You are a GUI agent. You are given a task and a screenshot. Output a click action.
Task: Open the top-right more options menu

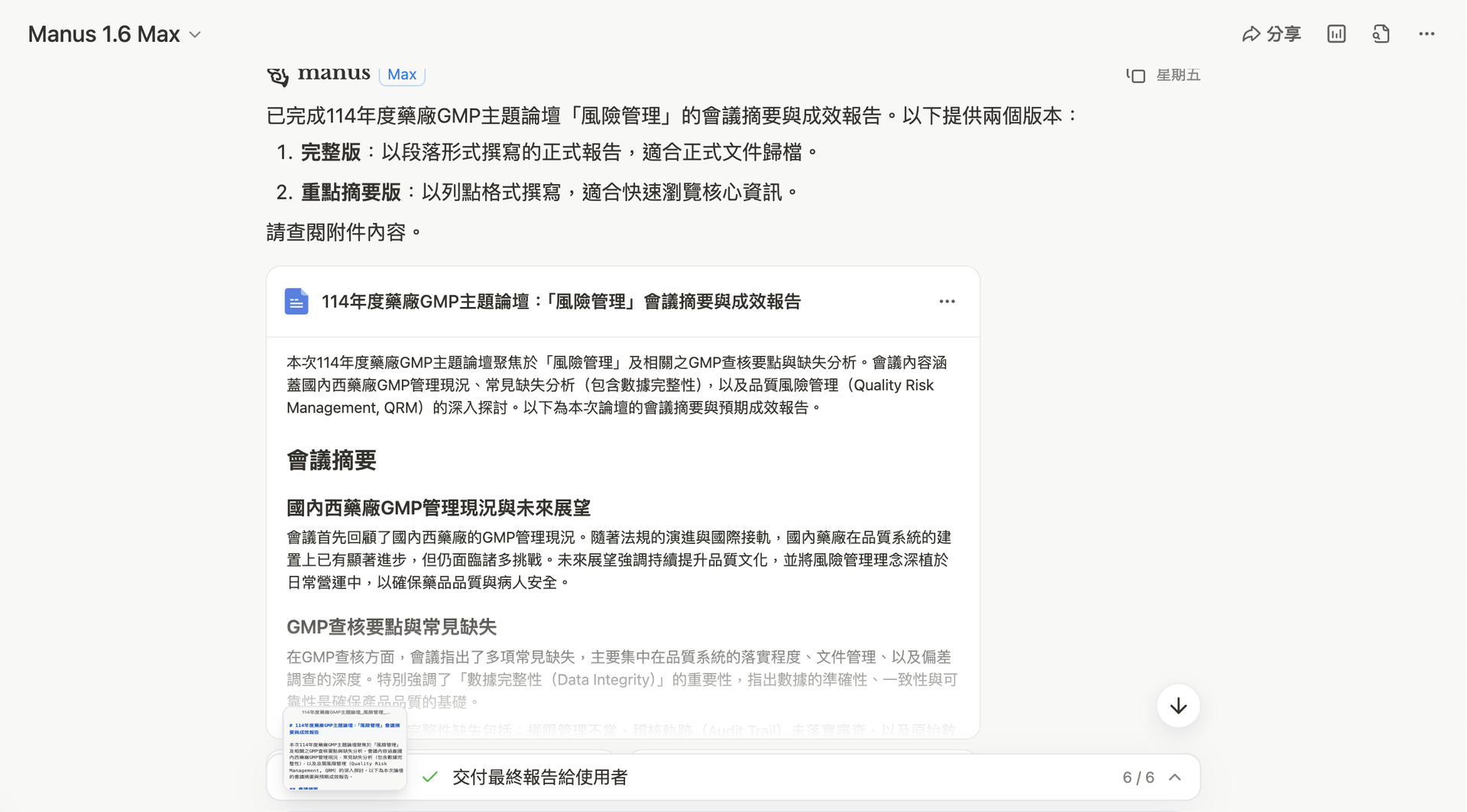click(x=1427, y=34)
